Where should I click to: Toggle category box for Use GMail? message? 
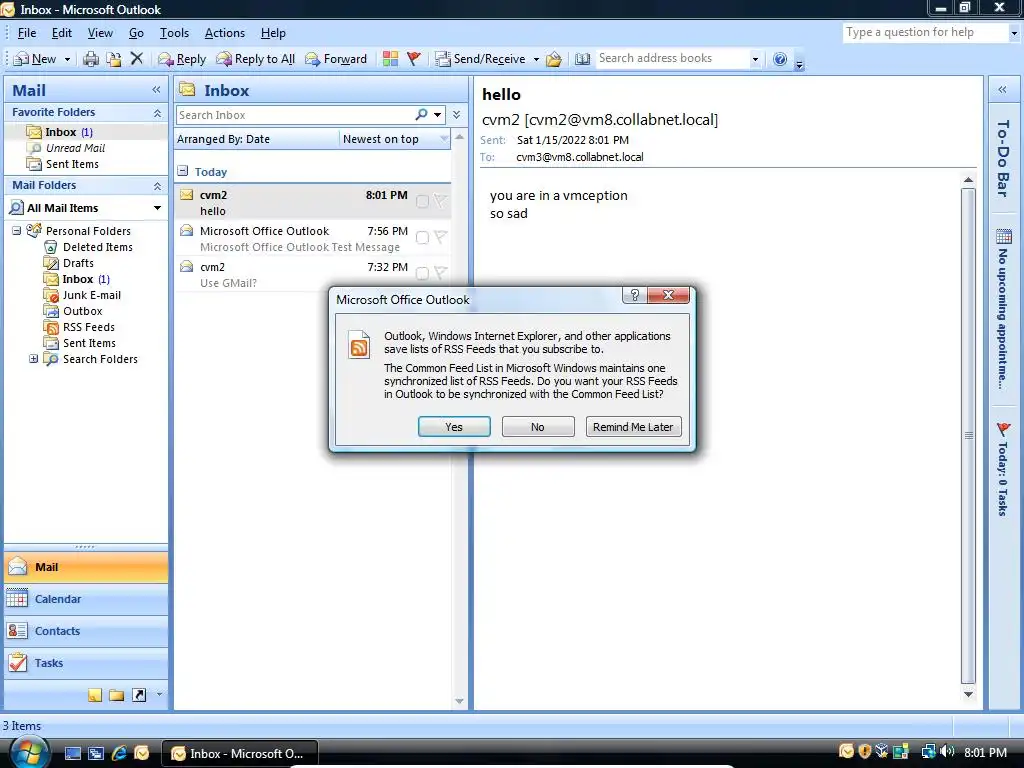(423, 274)
